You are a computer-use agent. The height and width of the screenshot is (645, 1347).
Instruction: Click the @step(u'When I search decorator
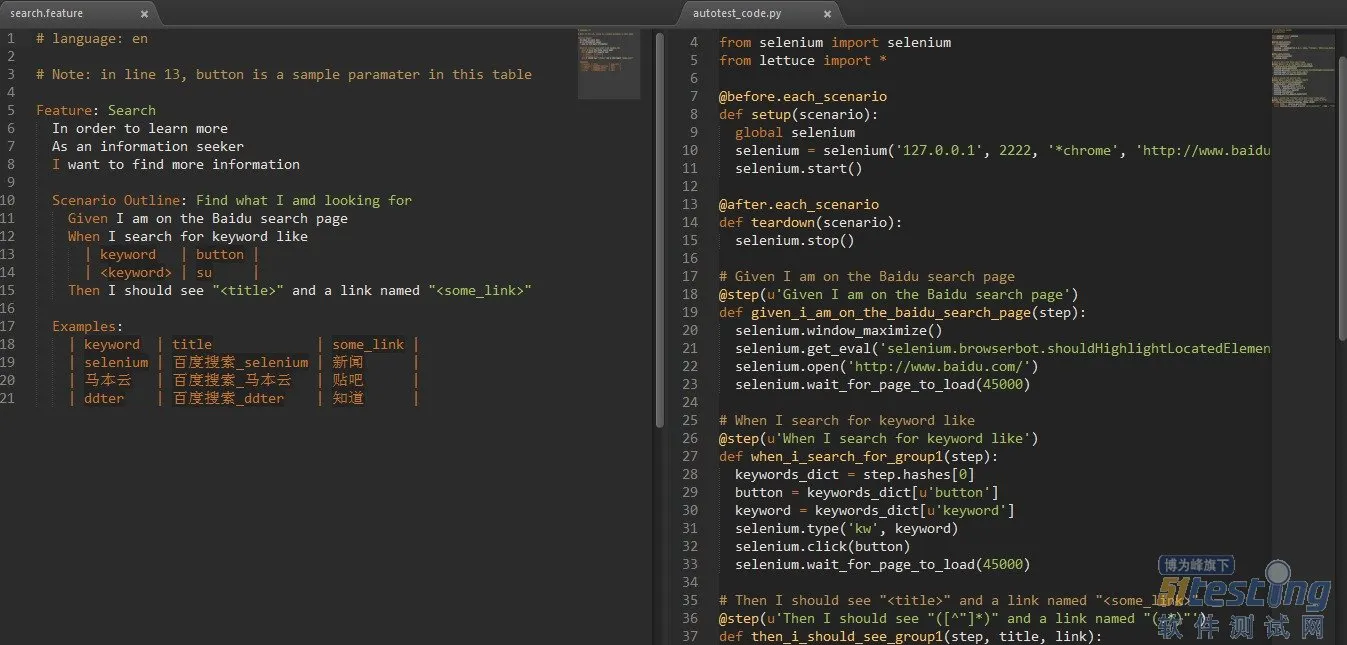tap(879, 438)
